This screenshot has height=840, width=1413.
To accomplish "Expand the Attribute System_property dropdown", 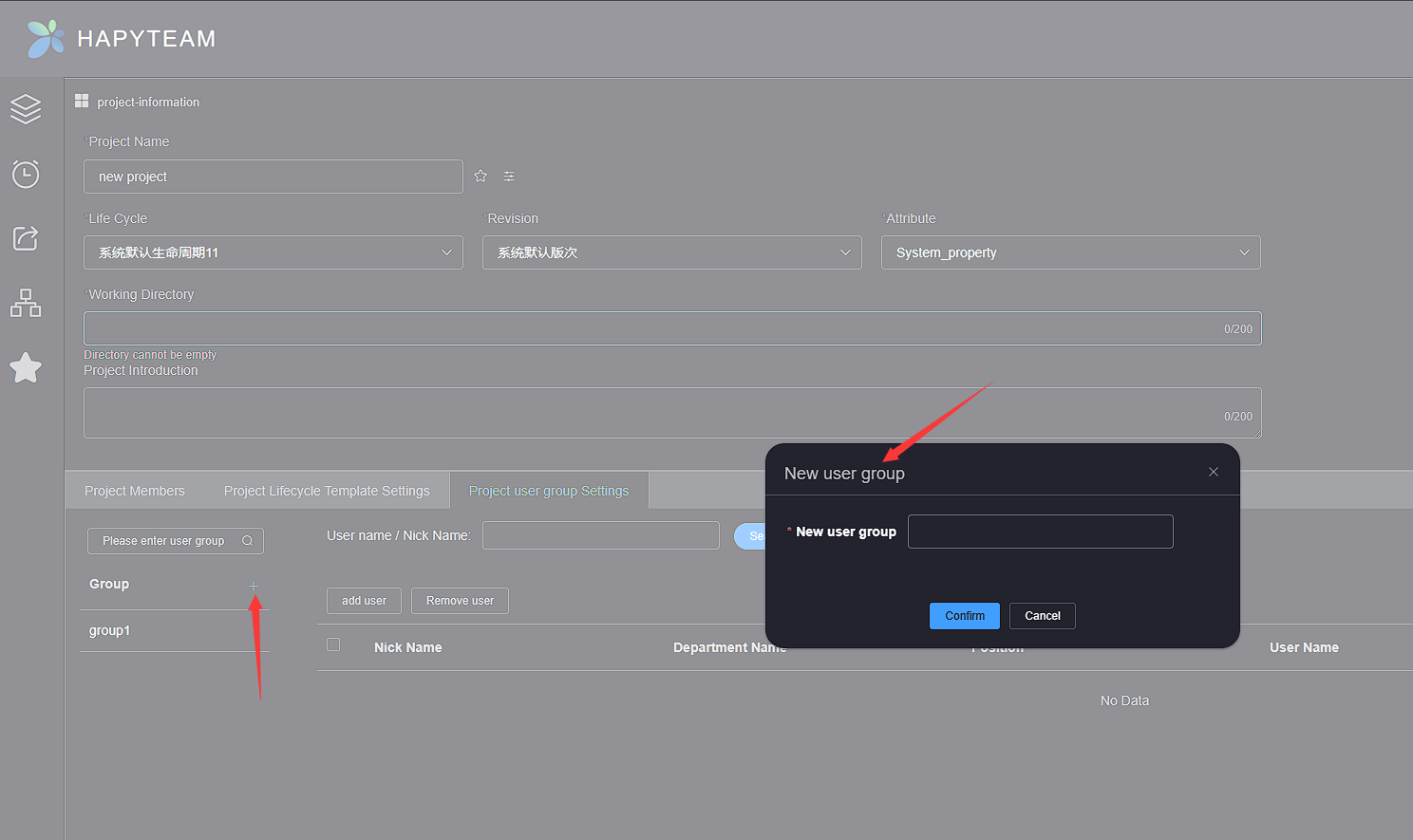I will click(x=1071, y=252).
